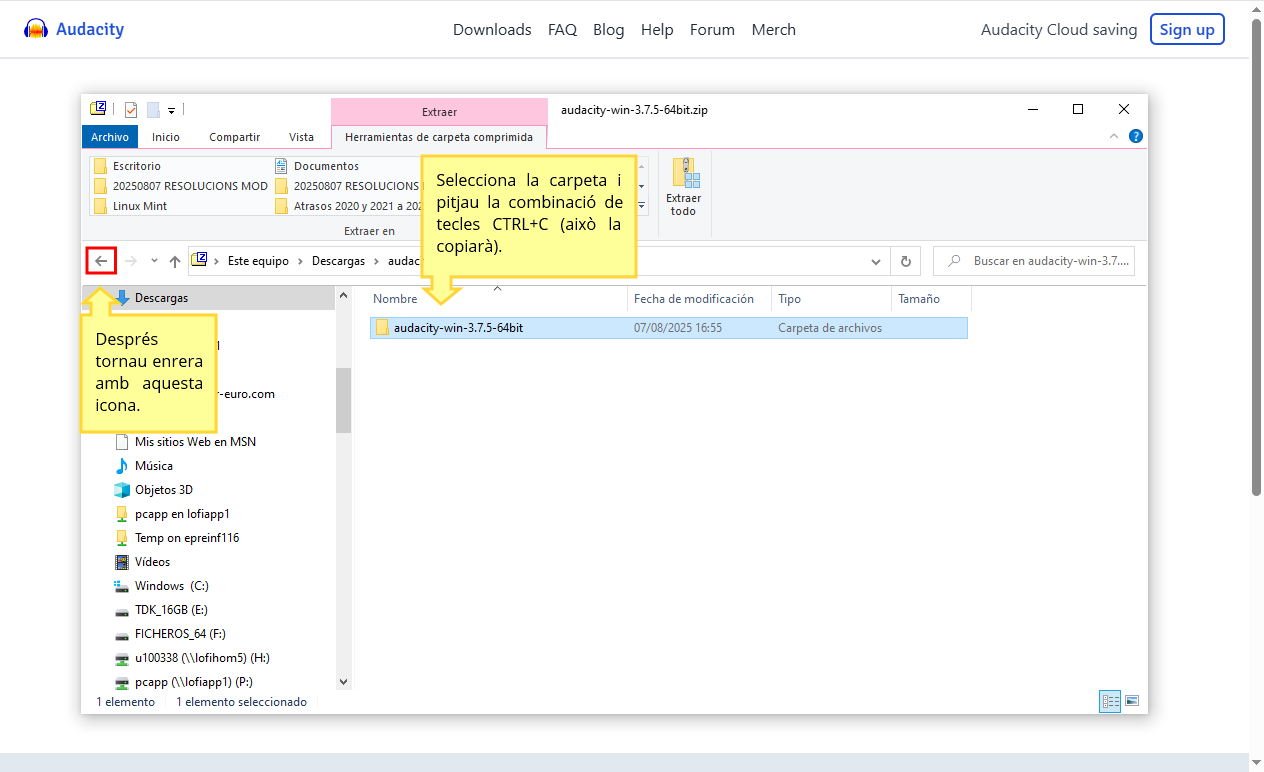Click the new folder icon in quick access toolbar
The height and width of the screenshot is (772, 1264).
[x=153, y=110]
